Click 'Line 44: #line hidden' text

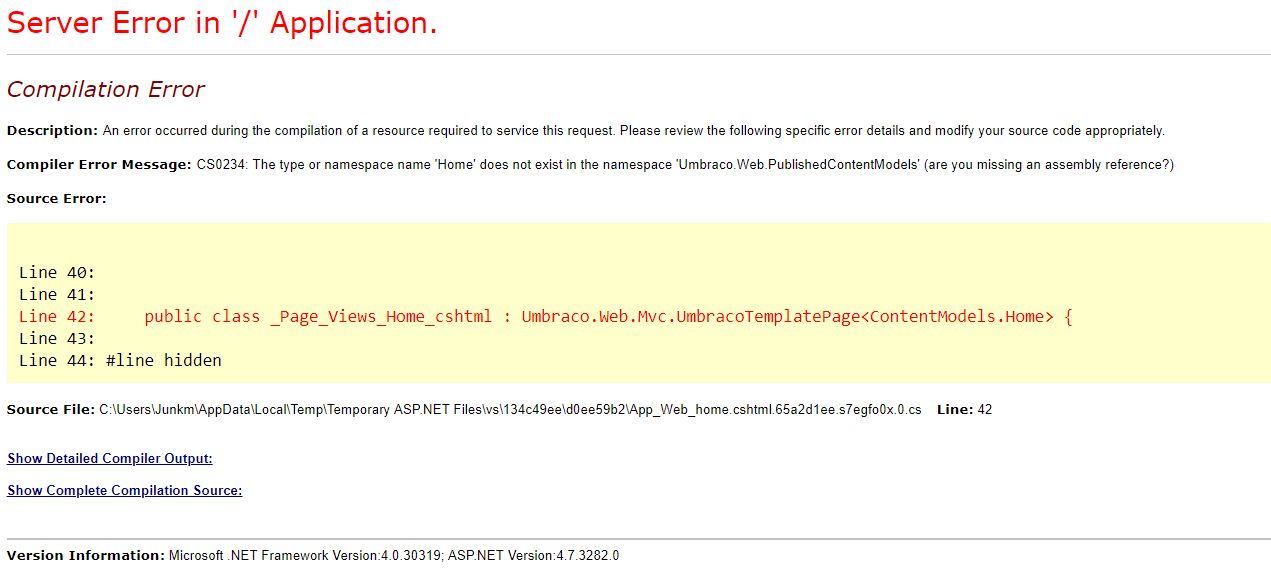[x=120, y=360]
